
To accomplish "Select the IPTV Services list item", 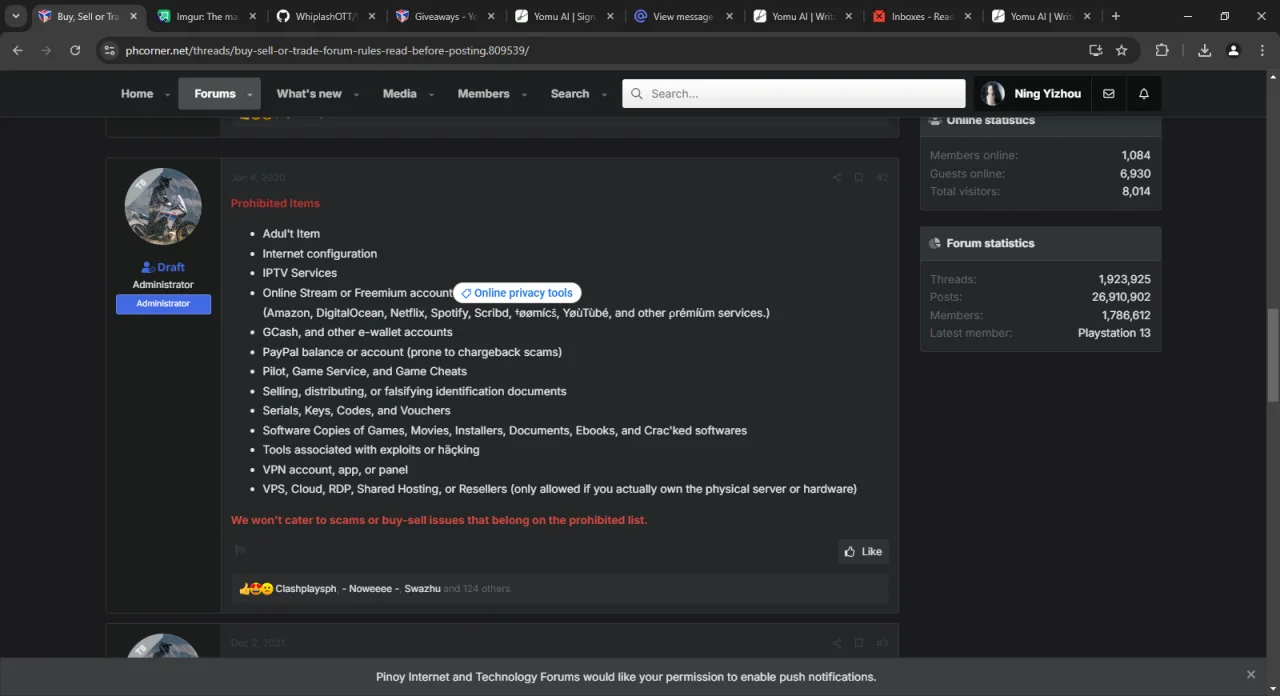I will (300, 273).
